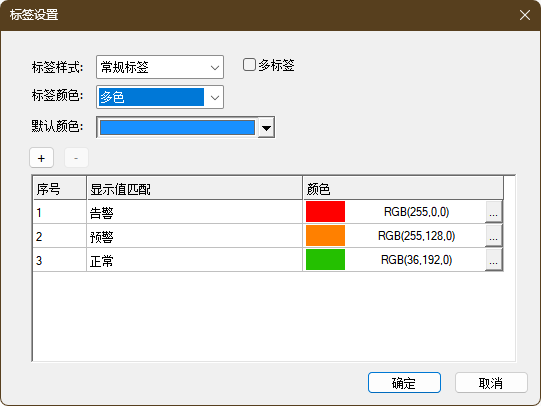Click the 取消 button
The width and height of the screenshot is (541, 406).
(x=491, y=383)
